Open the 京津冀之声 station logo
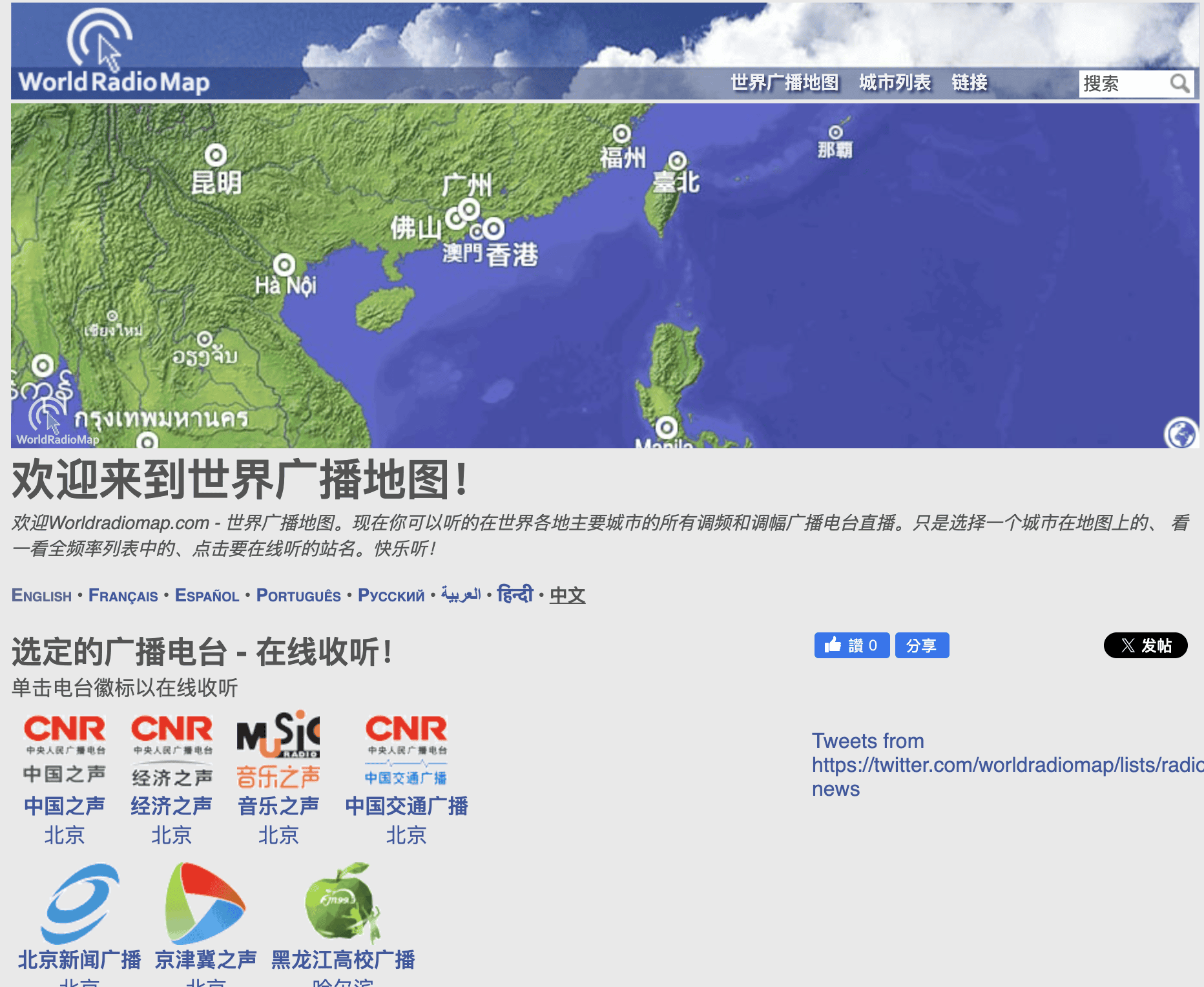The height and width of the screenshot is (987, 1204). coord(205,903)
